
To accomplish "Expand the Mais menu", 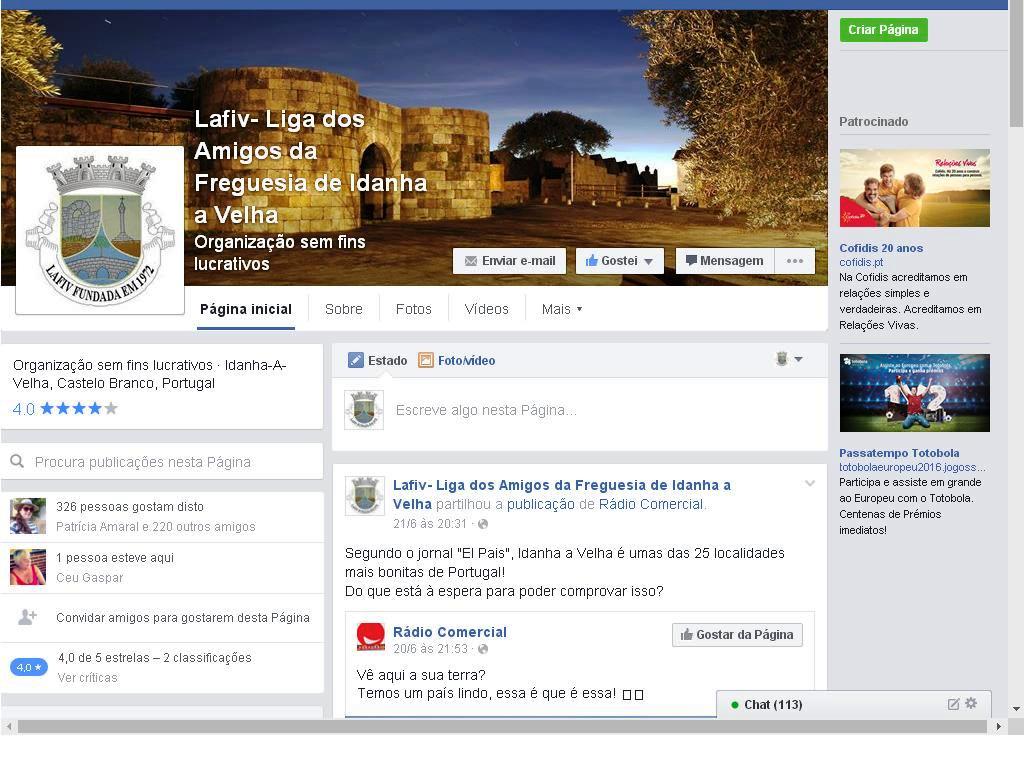I will click(562, 310).
